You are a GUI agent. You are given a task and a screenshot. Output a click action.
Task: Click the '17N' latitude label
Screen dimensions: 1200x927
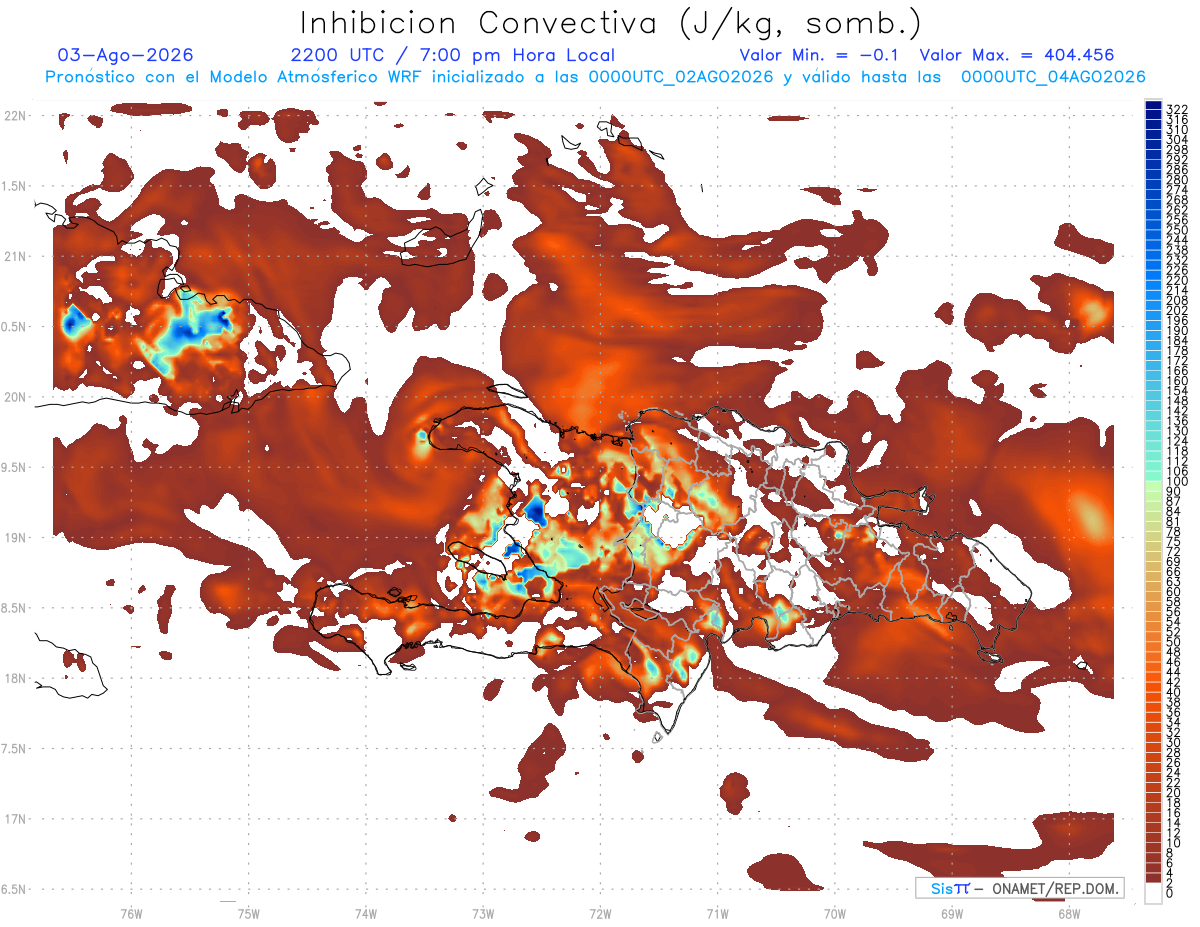click(17, 819)
